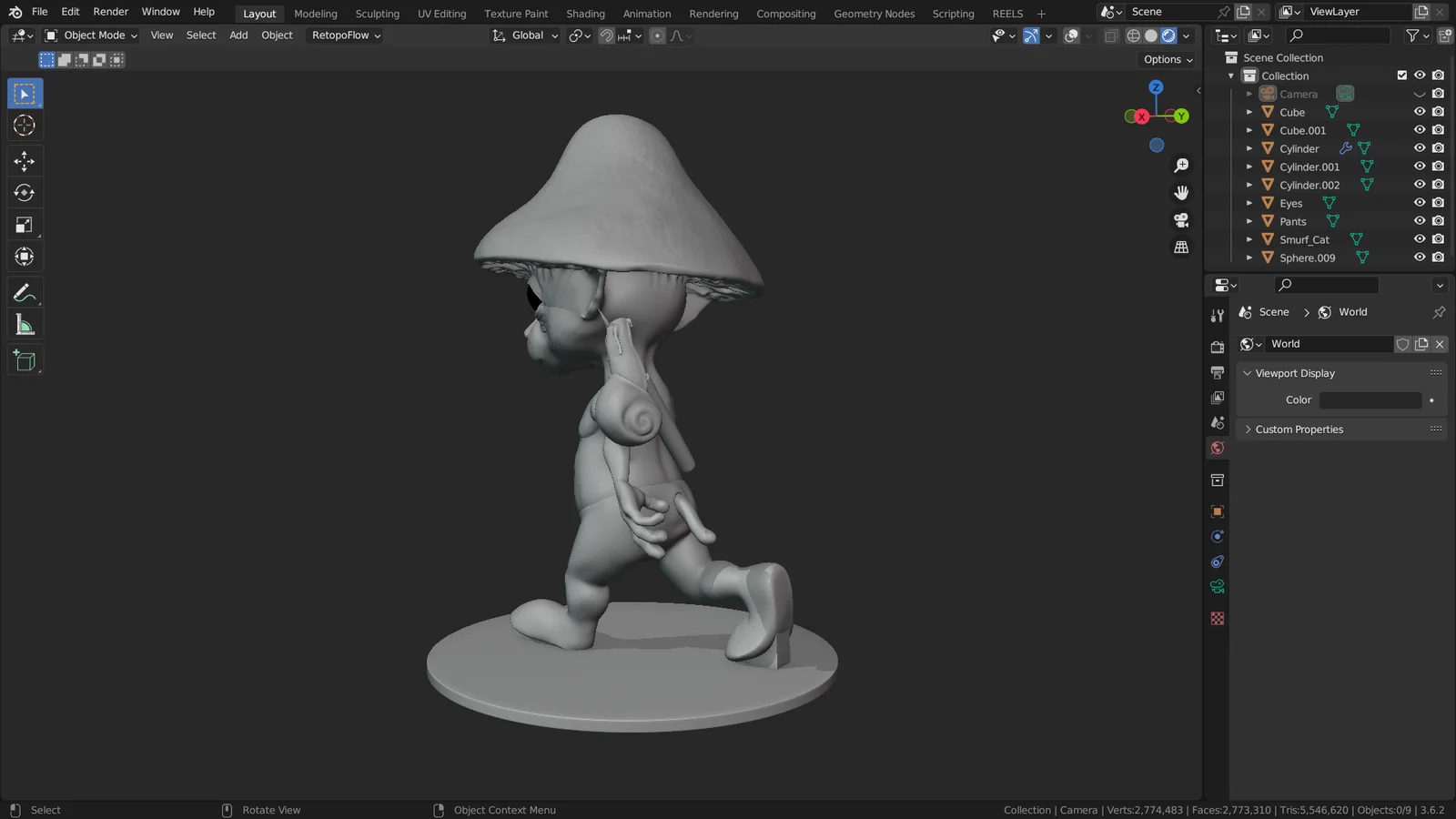Activate the Rotate tool
1456x819 pixels.
point(25,192)
